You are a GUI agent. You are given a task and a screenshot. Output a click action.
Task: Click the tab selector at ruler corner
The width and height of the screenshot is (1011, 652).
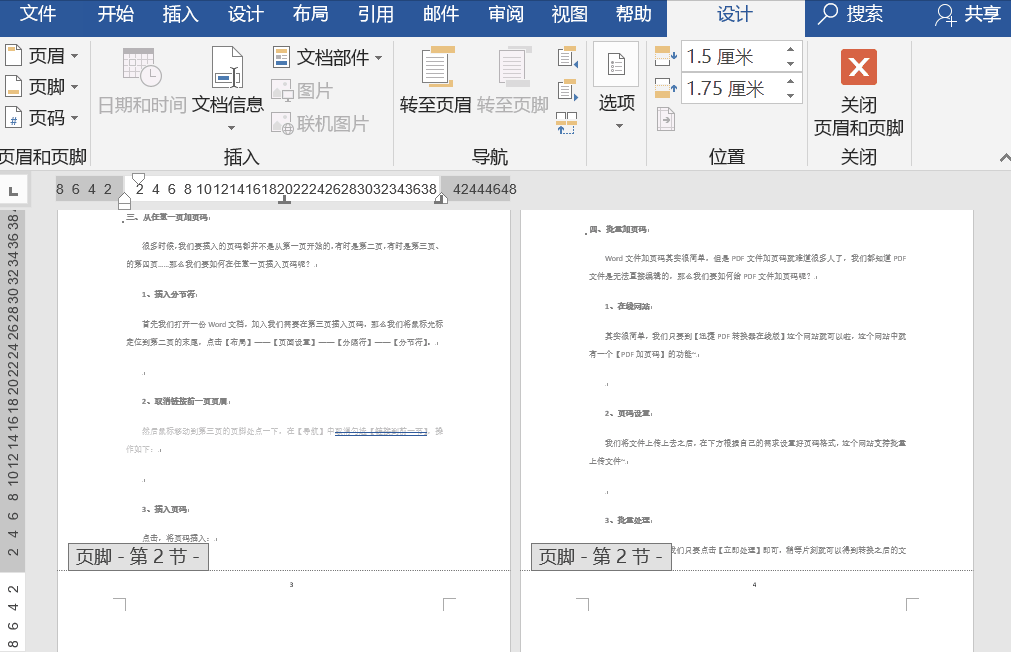click(14, 191)
